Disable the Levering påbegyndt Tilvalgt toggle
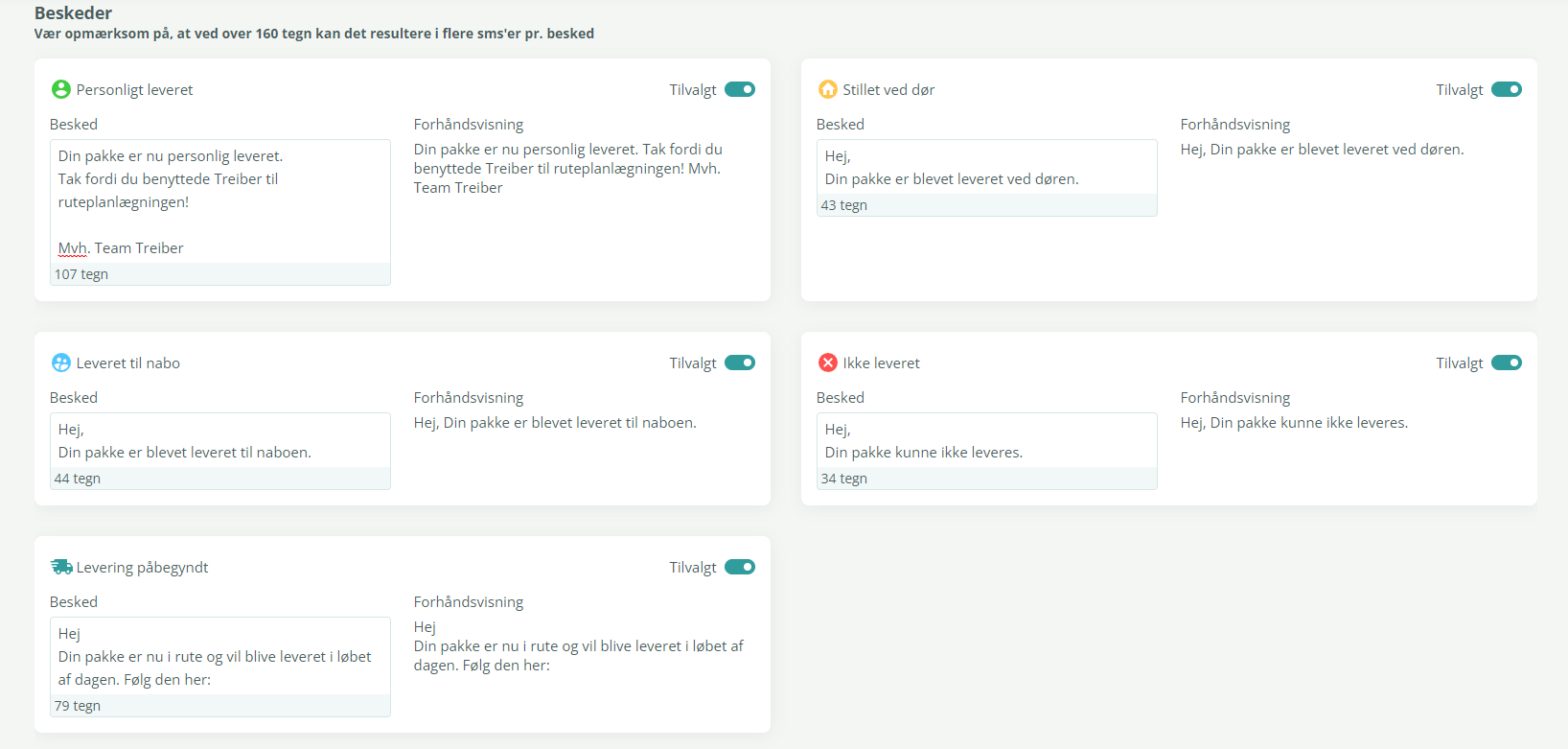 (x=740, y=567)
